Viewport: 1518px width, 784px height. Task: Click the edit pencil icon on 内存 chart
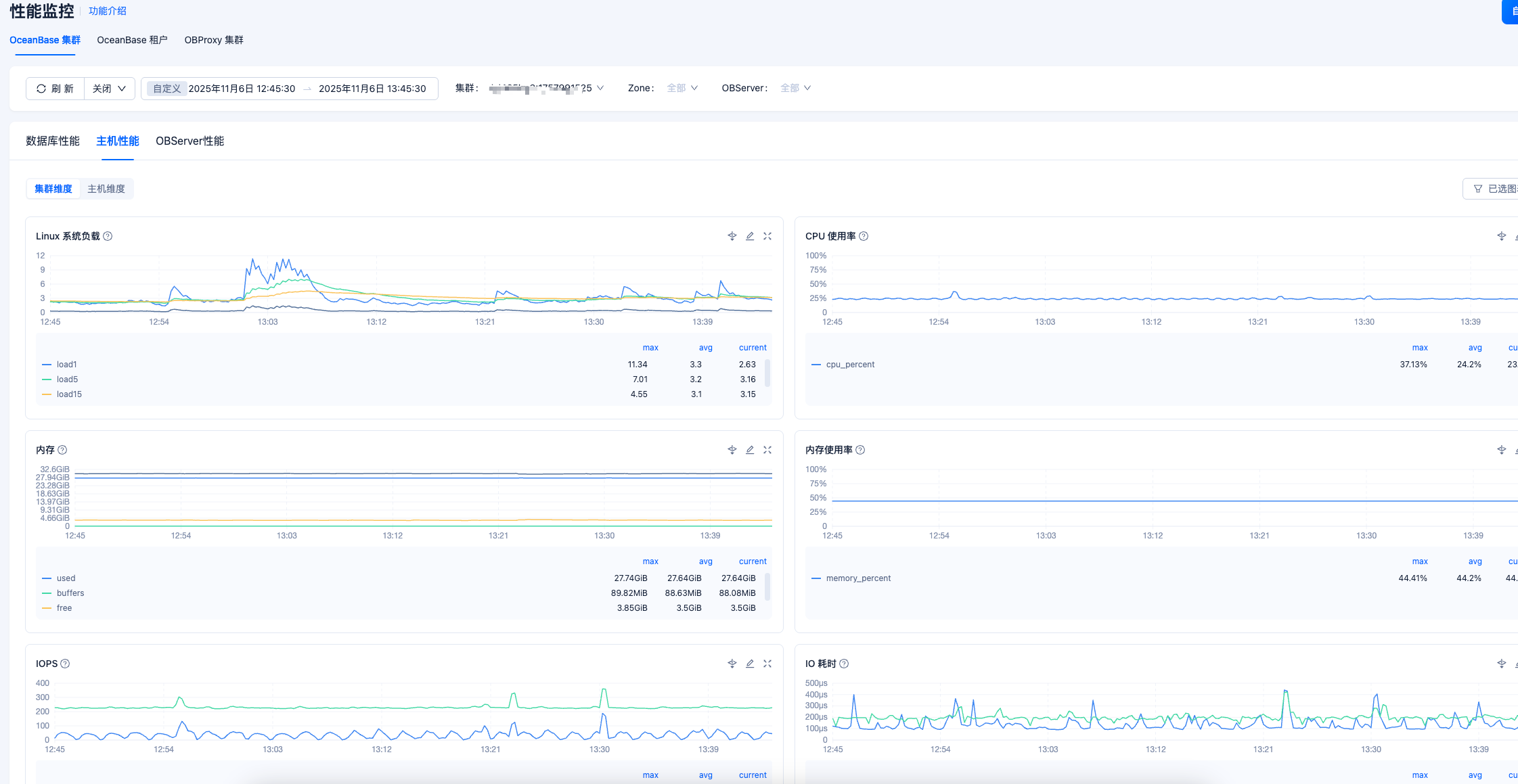point(750,450)
